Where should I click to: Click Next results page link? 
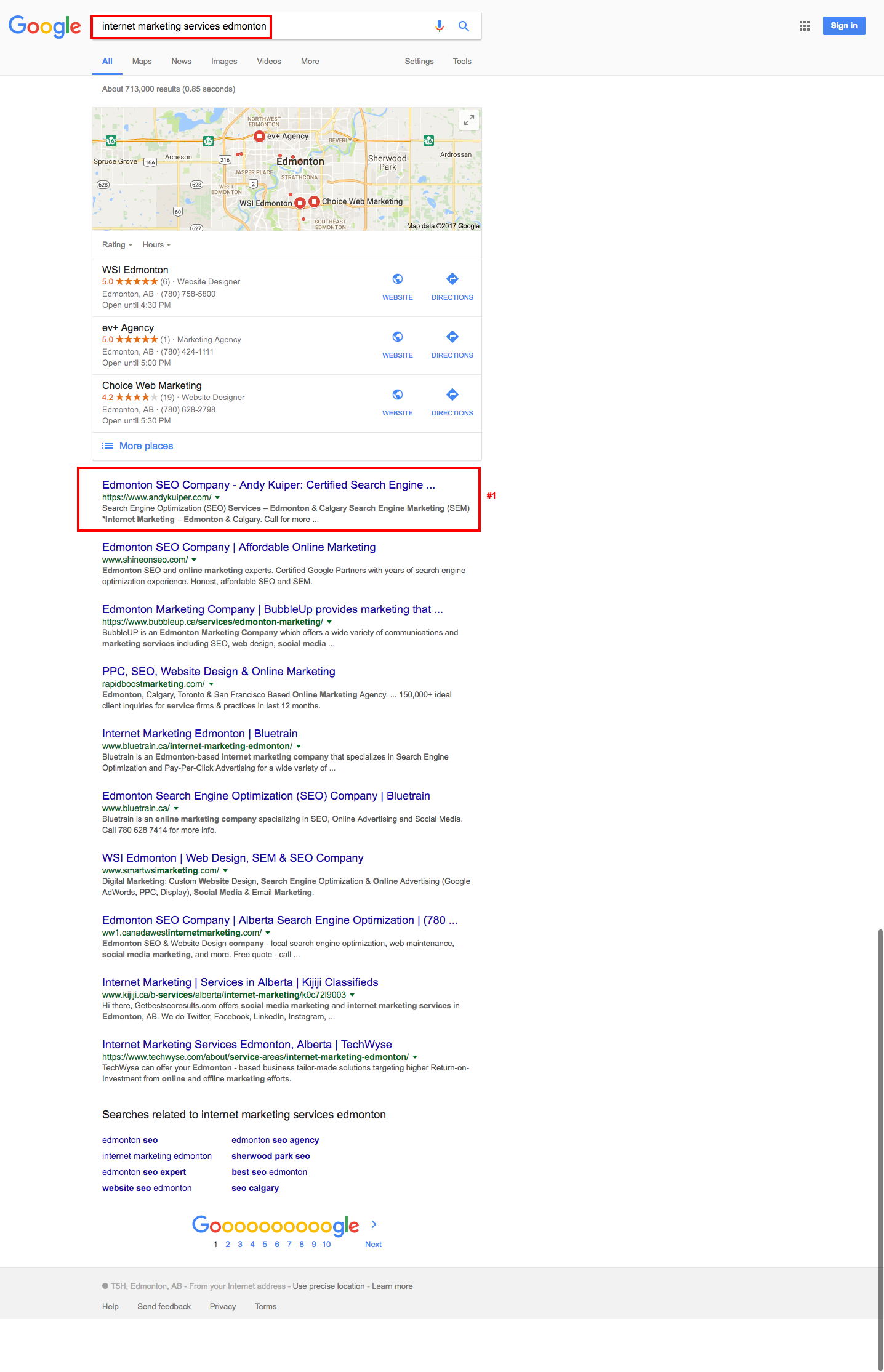tap(373, 1244)
